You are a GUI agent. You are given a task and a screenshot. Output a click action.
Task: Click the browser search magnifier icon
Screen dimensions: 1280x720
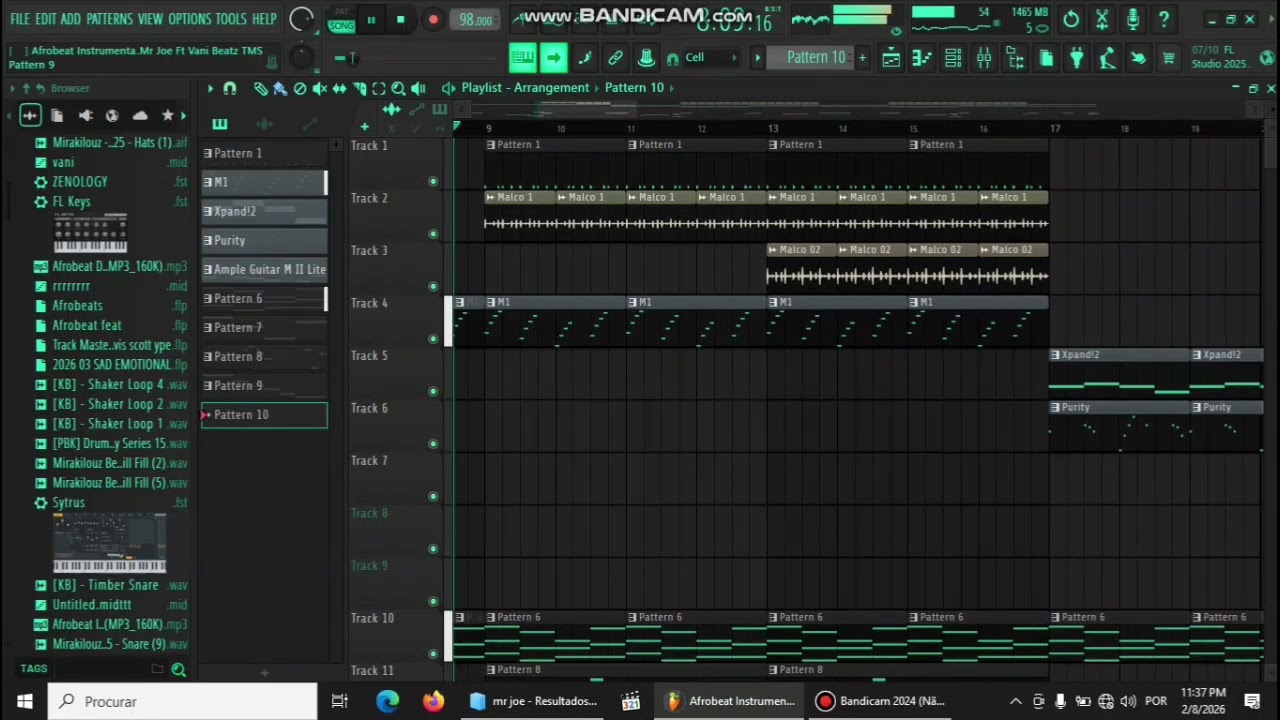(178, 670)
